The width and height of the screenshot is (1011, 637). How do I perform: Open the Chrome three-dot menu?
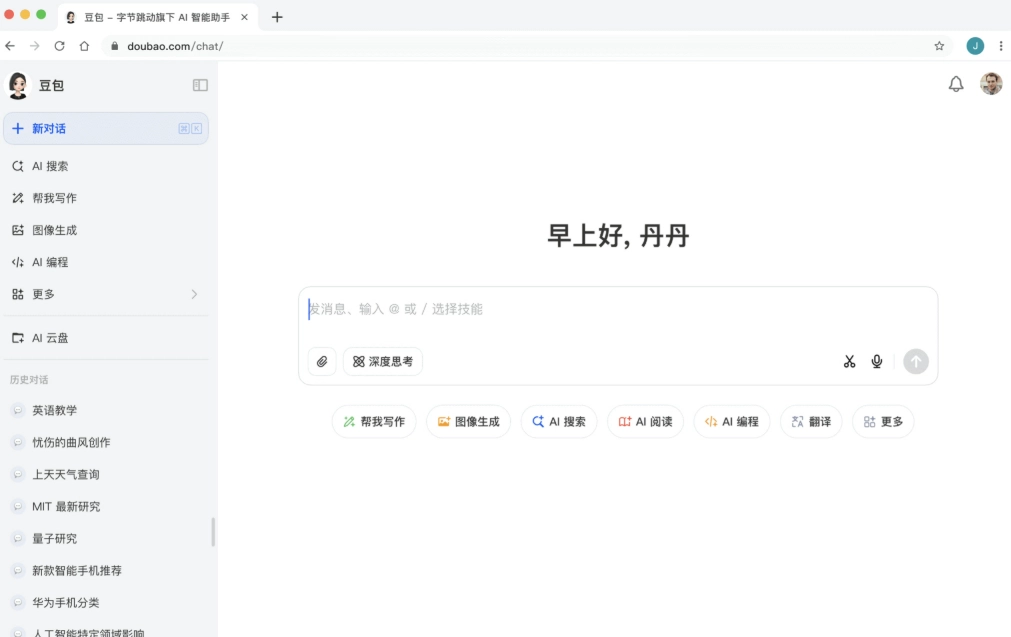click(x=1001, y=45)
